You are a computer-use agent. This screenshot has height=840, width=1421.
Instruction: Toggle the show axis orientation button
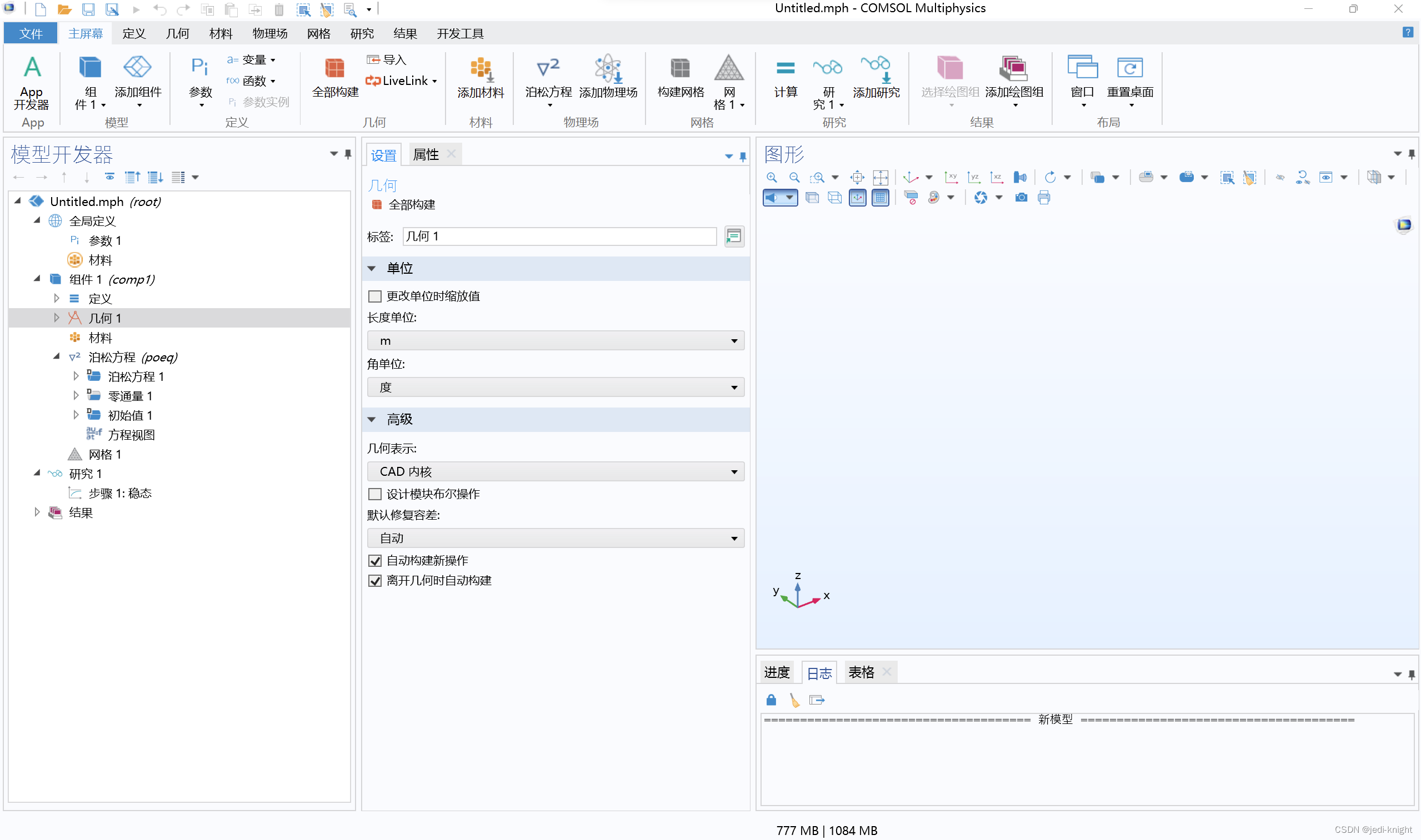(x=858, y=198)
